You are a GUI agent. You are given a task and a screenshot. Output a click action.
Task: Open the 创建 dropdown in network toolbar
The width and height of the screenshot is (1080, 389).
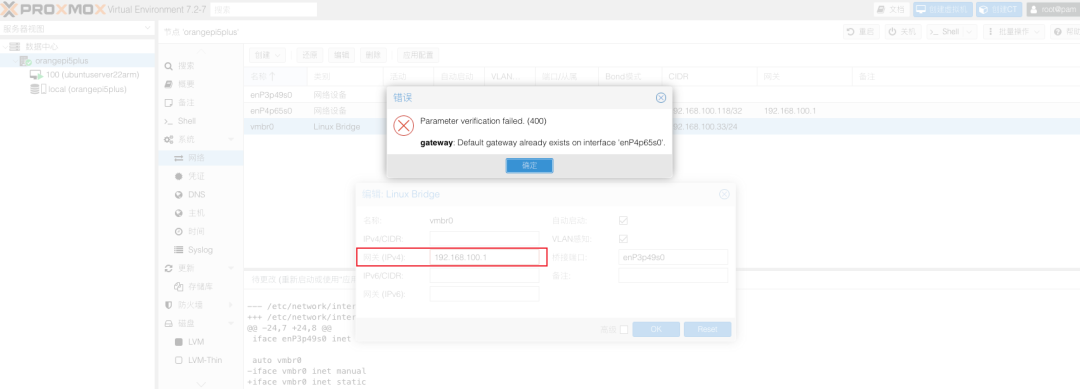click(x=267, y=55)
